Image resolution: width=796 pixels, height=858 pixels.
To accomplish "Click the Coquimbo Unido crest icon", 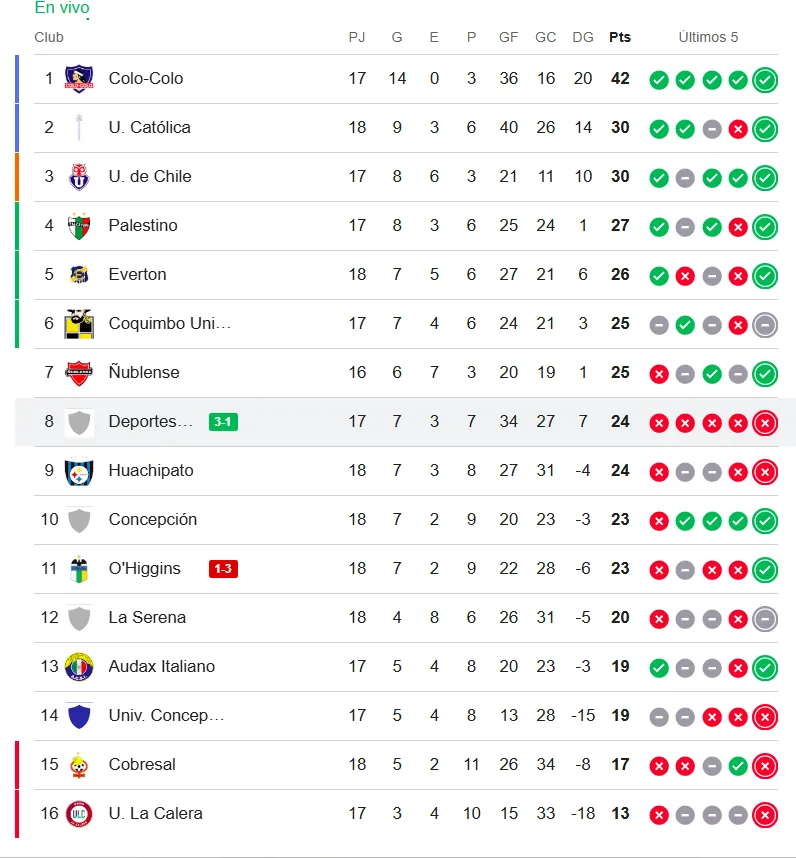I will click(79, 324).
